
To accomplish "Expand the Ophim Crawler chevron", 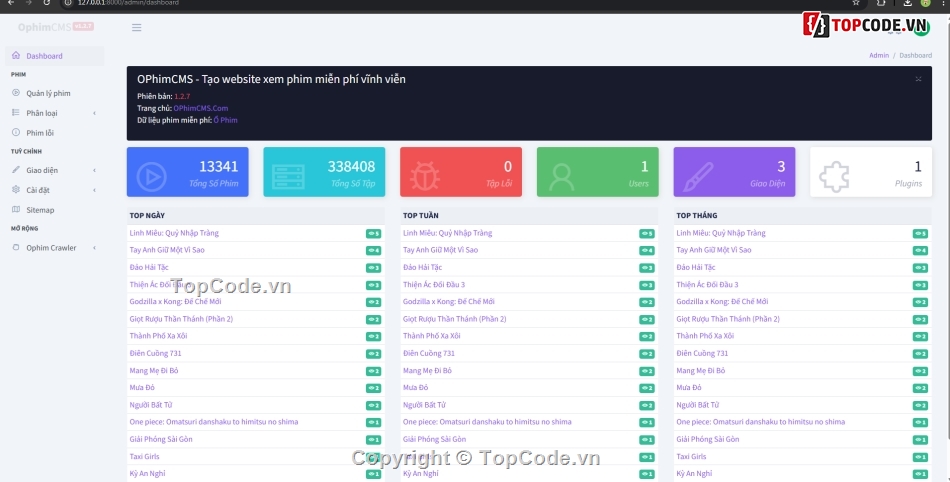I will coord(95,248).
